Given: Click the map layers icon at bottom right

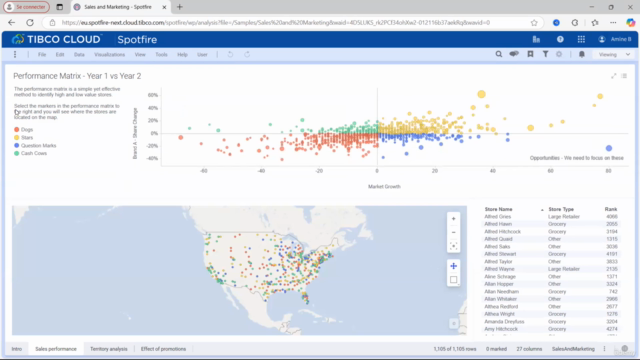Looking at the screenshot, I should click(453, 324).
